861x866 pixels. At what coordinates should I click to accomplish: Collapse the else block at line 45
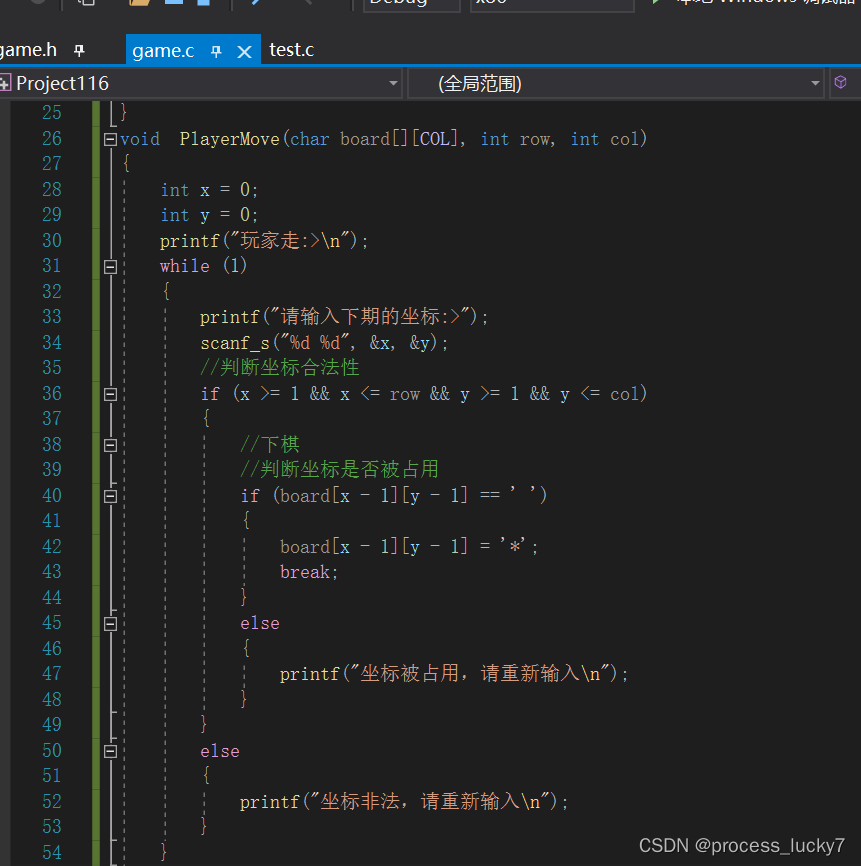(110, 624)
